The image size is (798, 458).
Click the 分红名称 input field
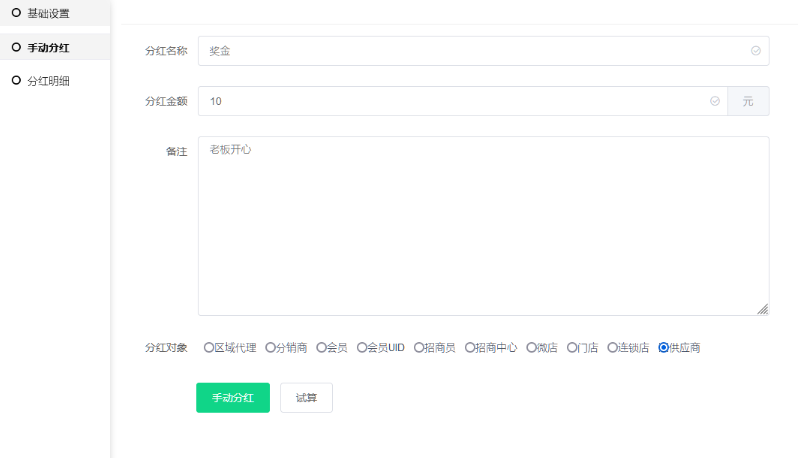(483, 51)
